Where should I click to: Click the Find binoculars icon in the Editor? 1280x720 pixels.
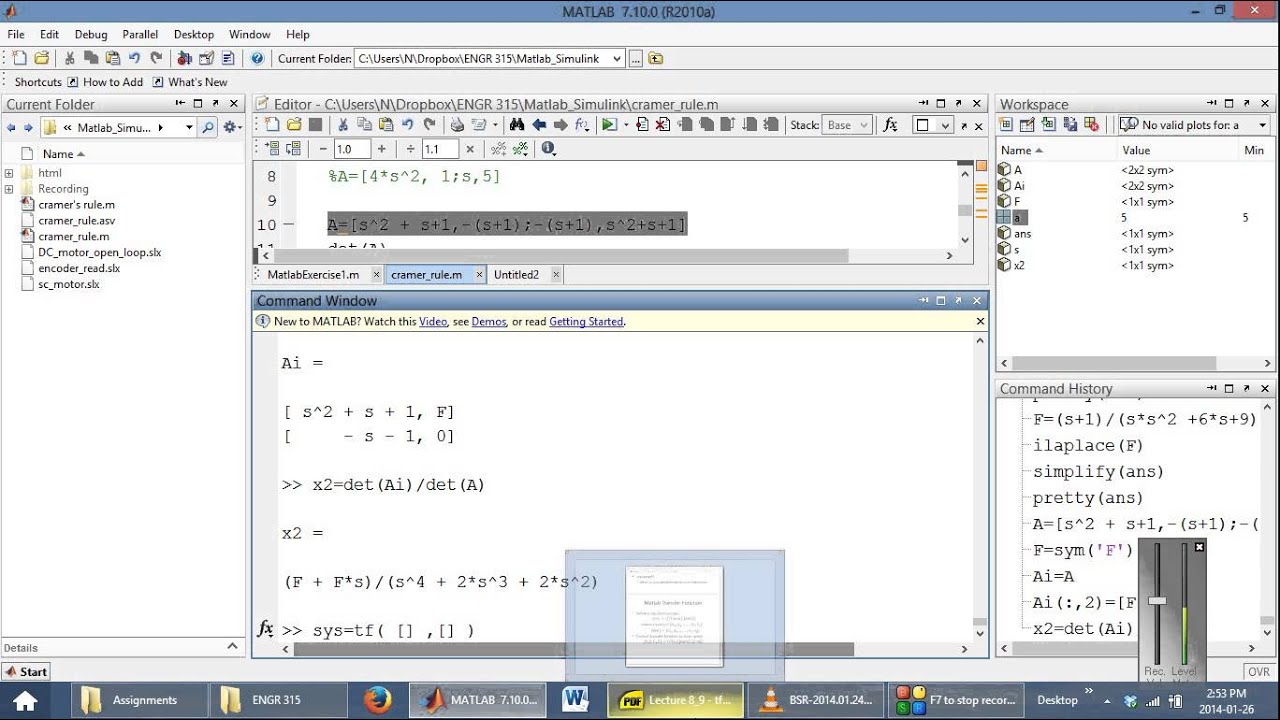tap(517, 125)
